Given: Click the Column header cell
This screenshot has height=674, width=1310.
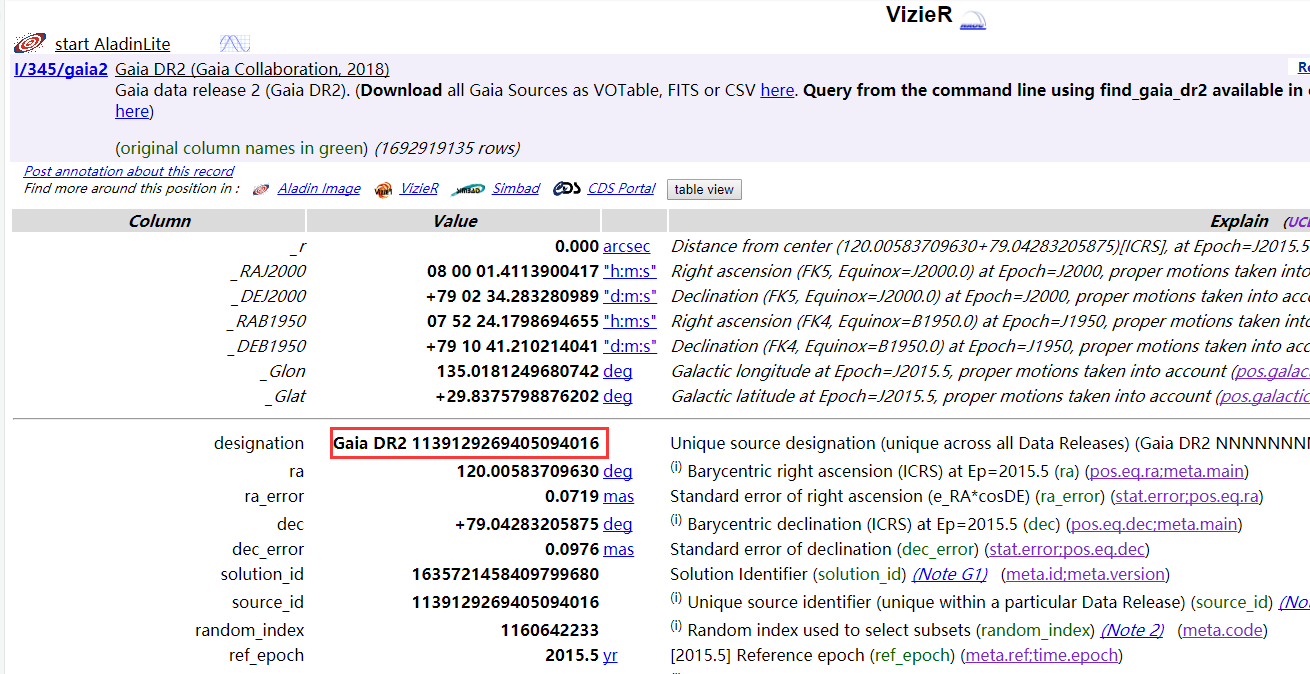Looking at the screenshot, I should coord(159,221).
